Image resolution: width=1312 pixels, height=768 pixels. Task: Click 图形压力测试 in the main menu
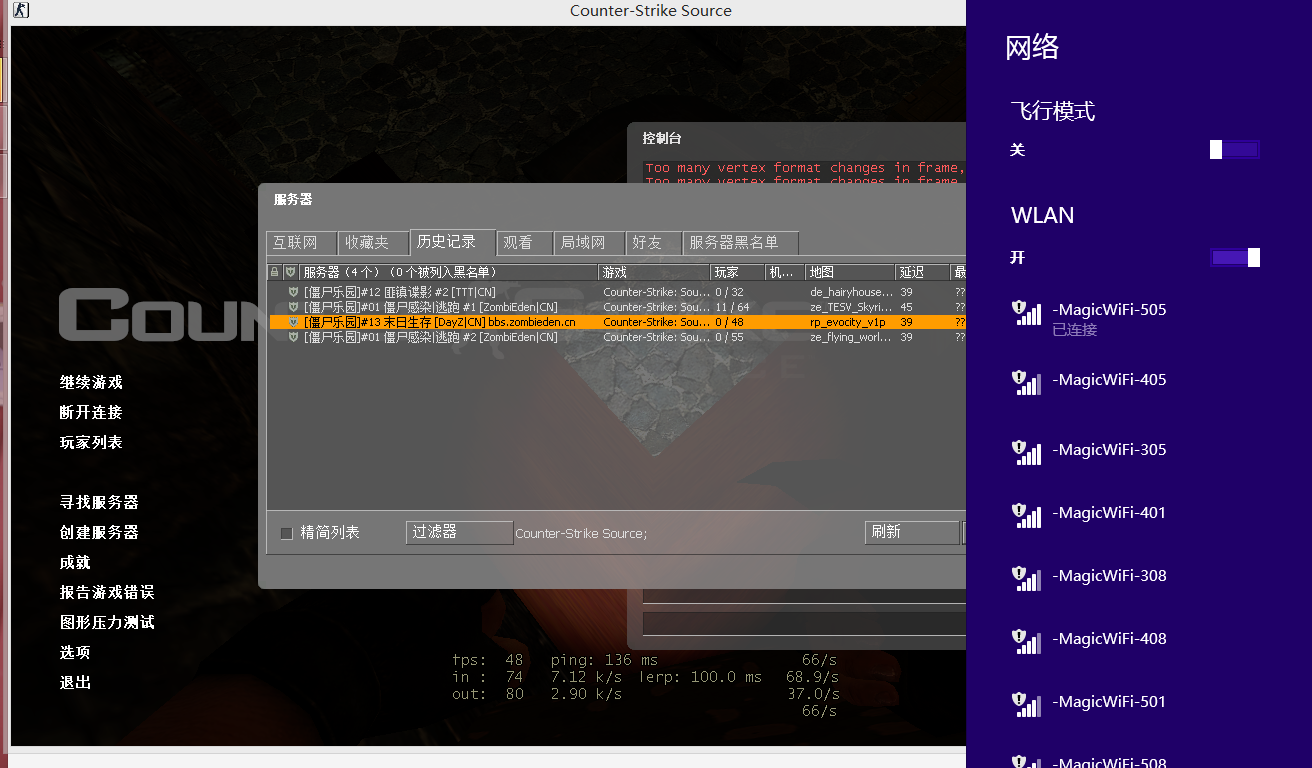[107, 623]
